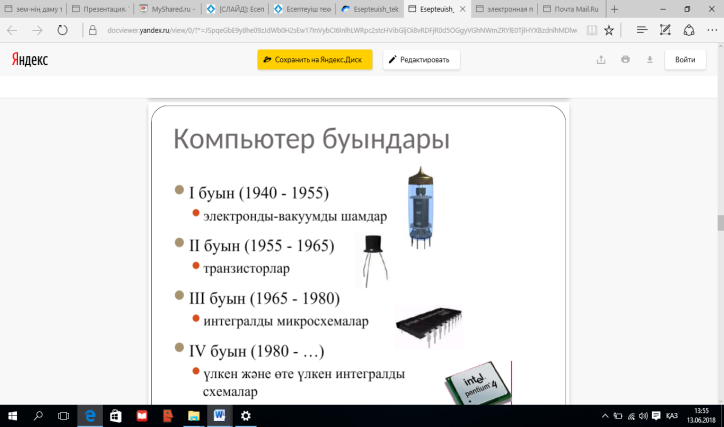Click the text электронды-вакуумды шамдар
Image resolution: width=724 pixels, height=427 pixels.
[295, 216]
